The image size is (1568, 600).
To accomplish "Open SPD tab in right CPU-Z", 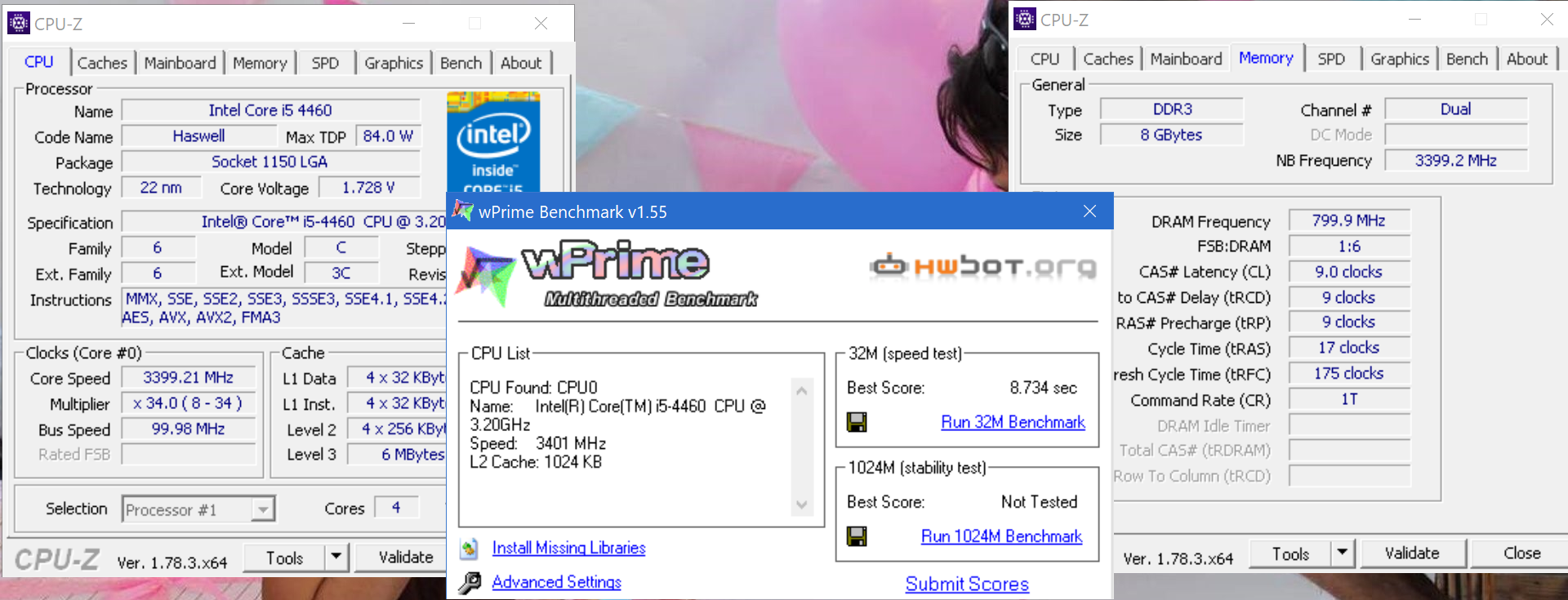I will point(1331,59).
